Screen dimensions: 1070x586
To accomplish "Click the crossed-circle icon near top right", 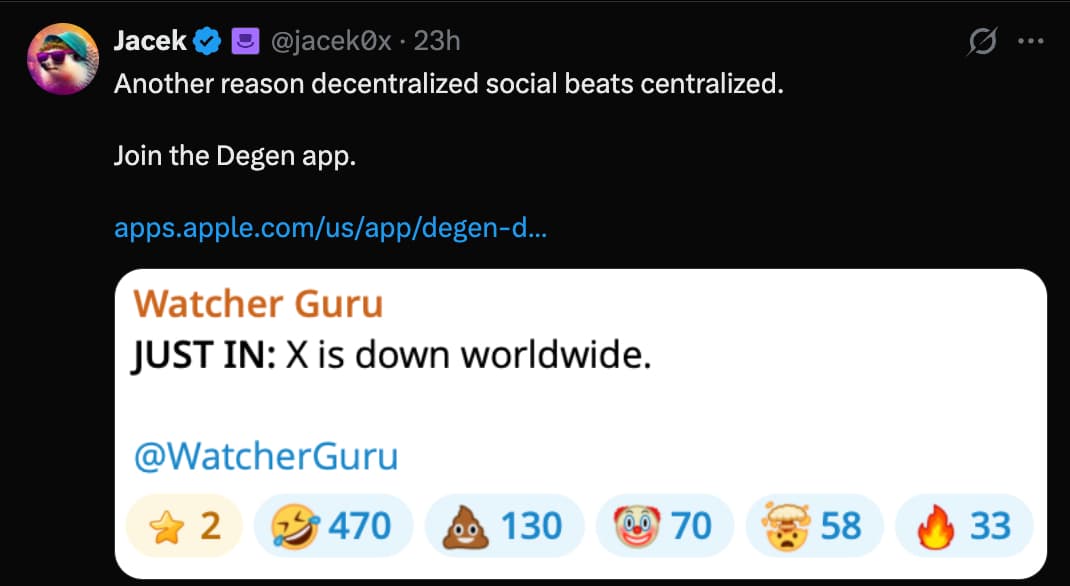I will (985, 40).
